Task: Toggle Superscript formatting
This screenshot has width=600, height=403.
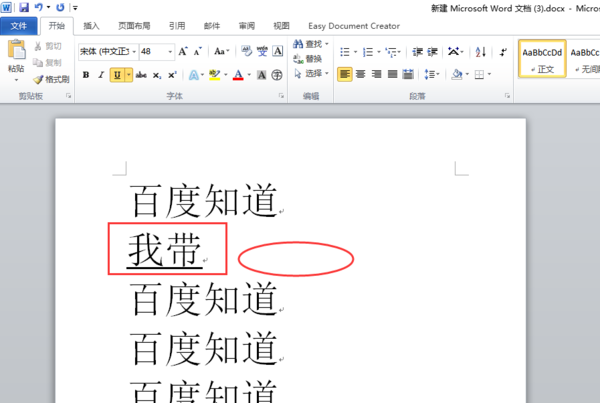Action: (x=172, y=75)
